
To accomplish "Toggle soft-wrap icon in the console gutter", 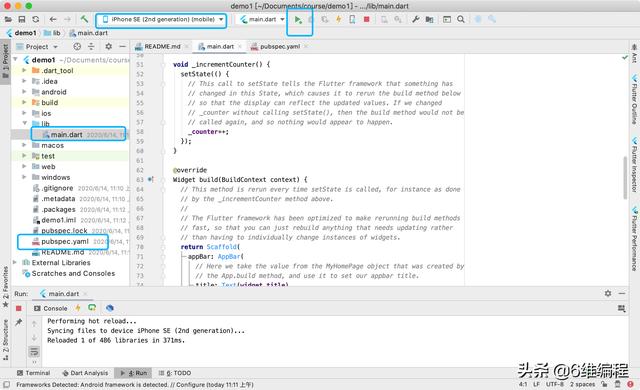I will [34, 351].
